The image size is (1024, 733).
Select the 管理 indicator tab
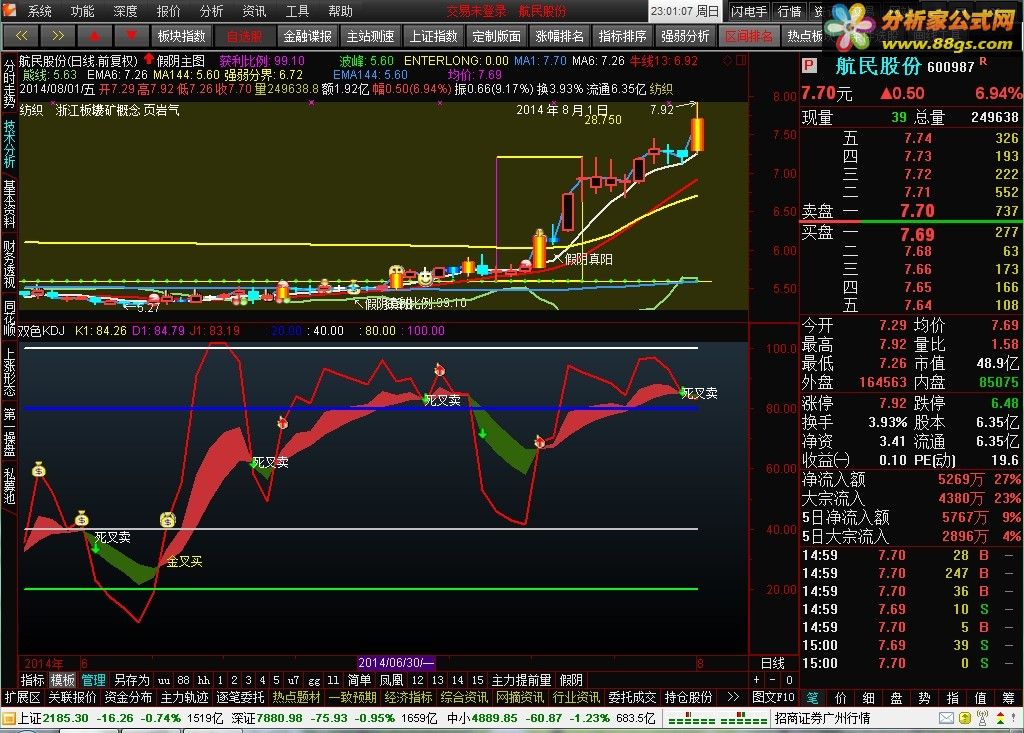(93, 680)
